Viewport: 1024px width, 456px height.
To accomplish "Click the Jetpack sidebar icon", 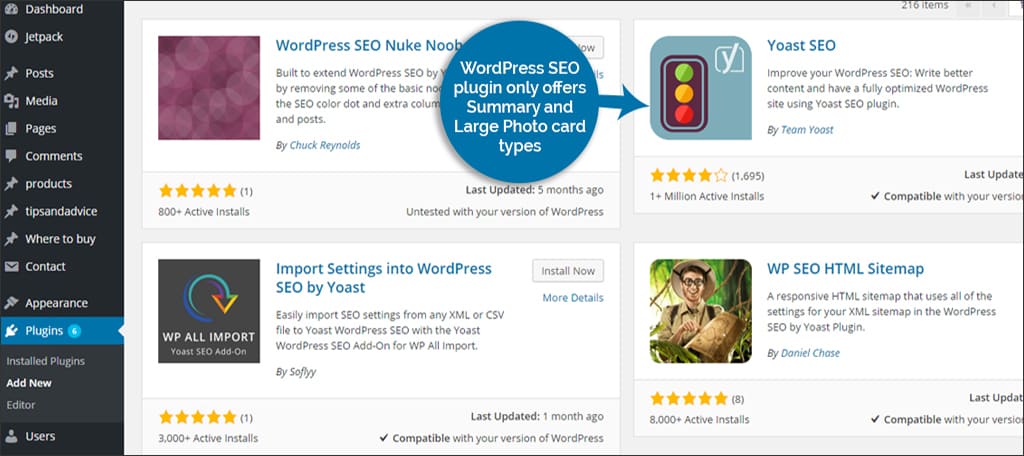I will coord(11,37).
